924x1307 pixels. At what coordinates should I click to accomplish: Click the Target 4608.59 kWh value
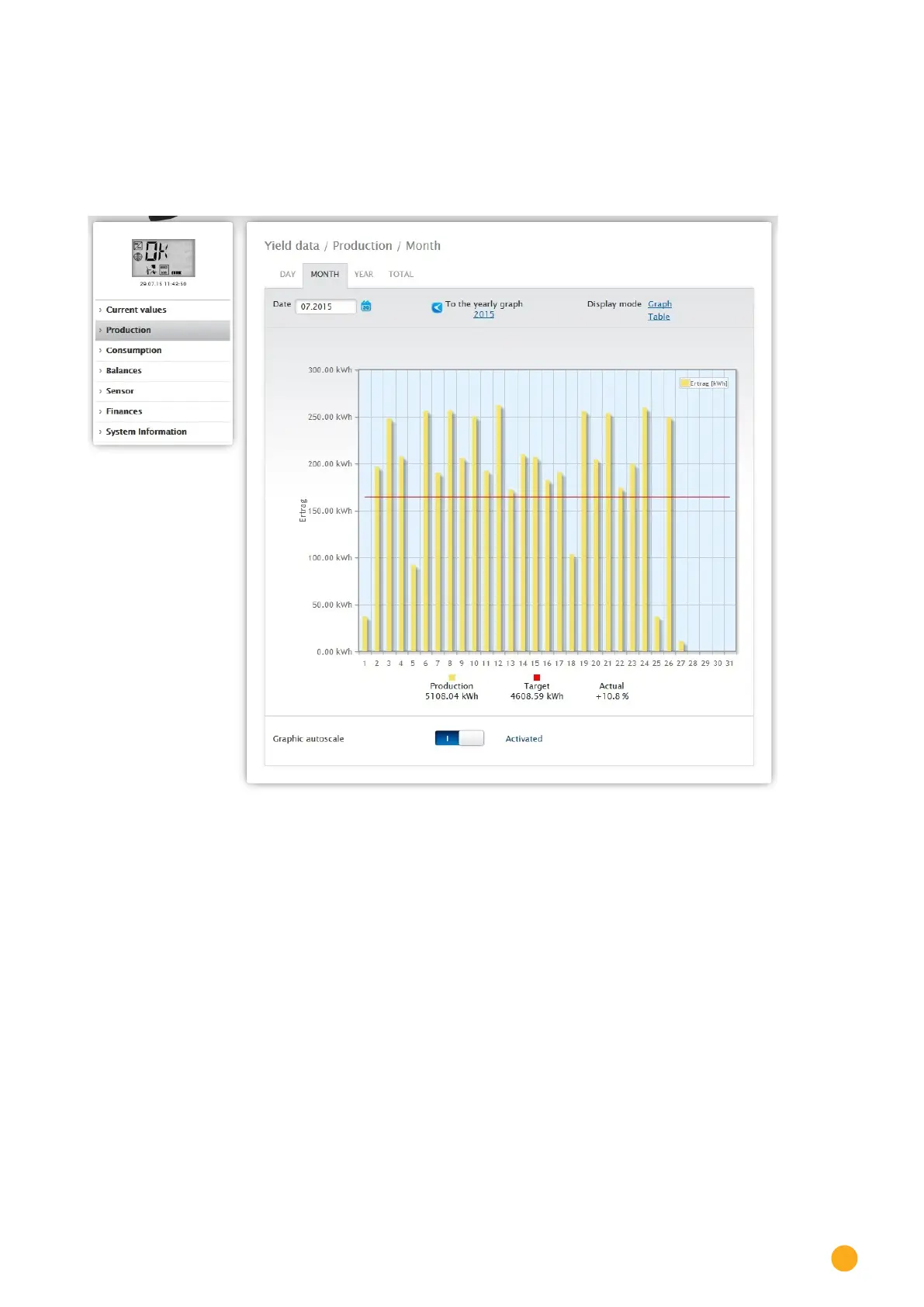537,696
